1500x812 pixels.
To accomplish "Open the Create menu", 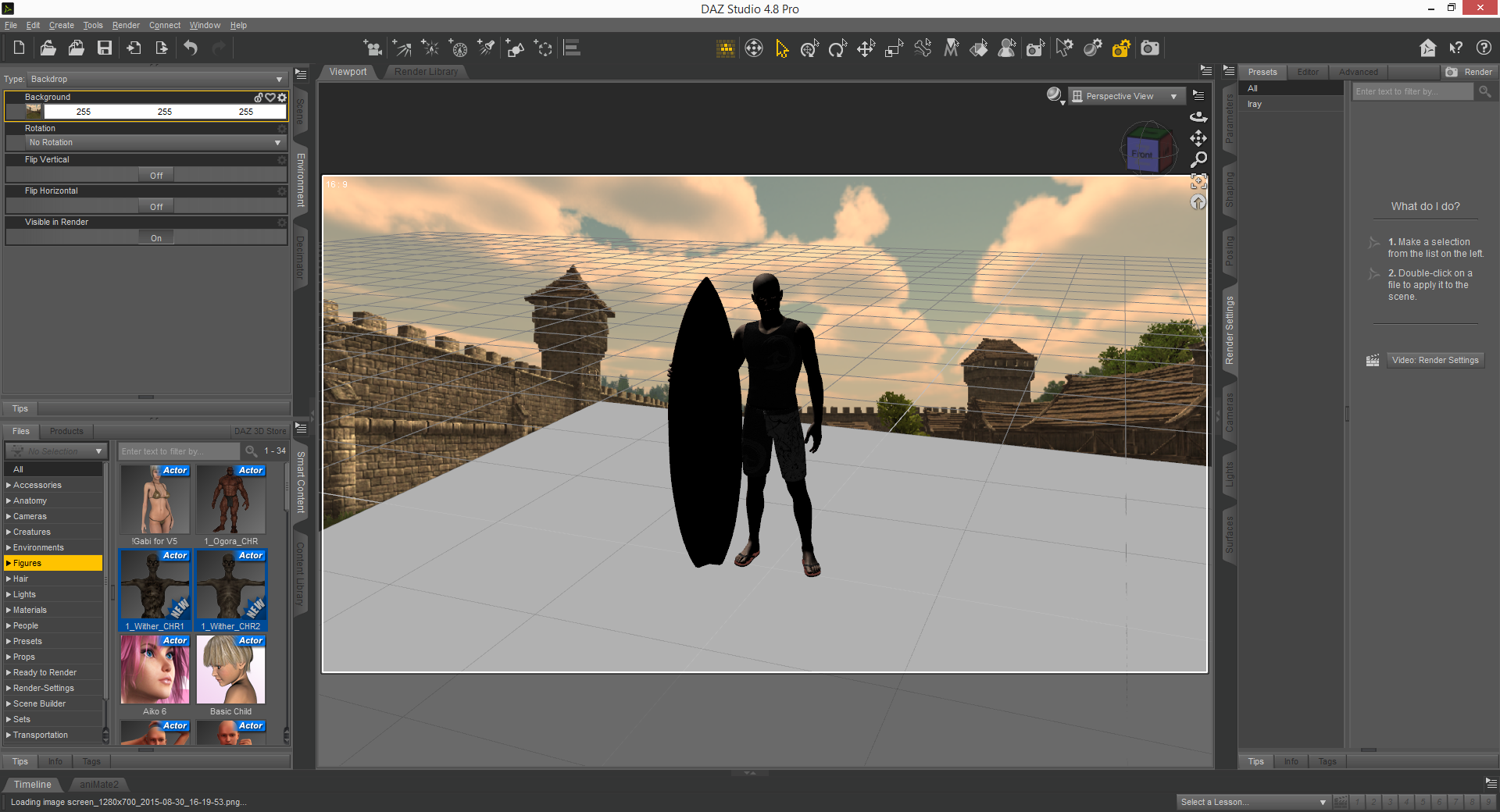I will tap(62, 25).
